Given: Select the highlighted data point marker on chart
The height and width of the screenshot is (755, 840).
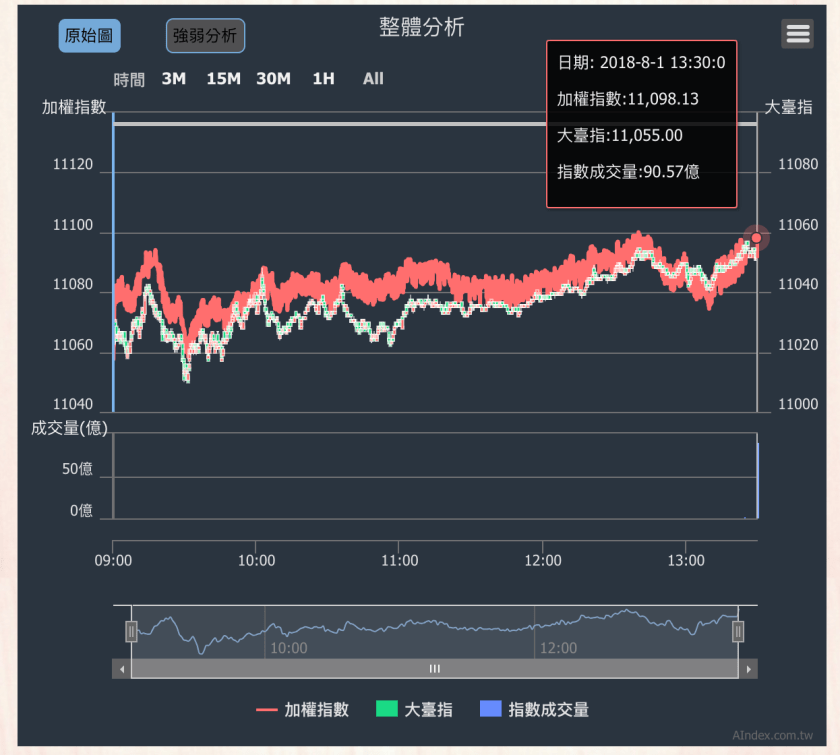Looking at the screenshot, I should 757,238.
